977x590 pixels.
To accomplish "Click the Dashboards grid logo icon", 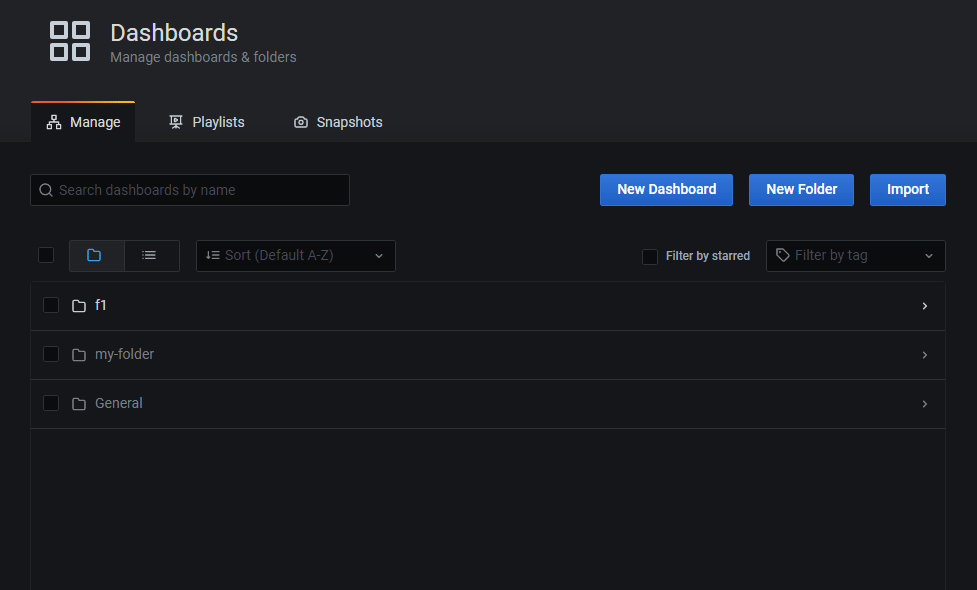I will pos(69,41).
